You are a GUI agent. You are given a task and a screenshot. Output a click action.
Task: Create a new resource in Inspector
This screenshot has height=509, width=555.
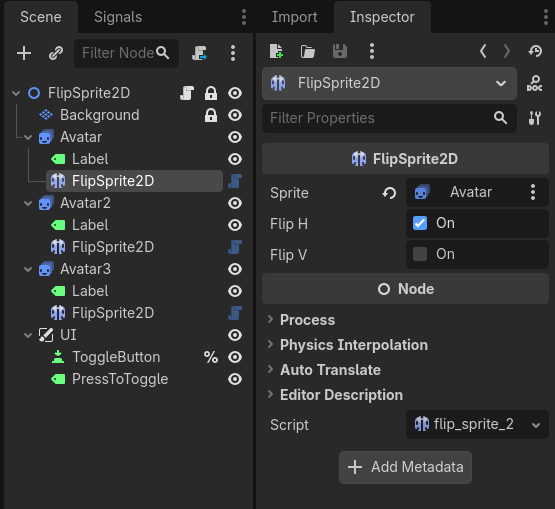tap(276, 51)
